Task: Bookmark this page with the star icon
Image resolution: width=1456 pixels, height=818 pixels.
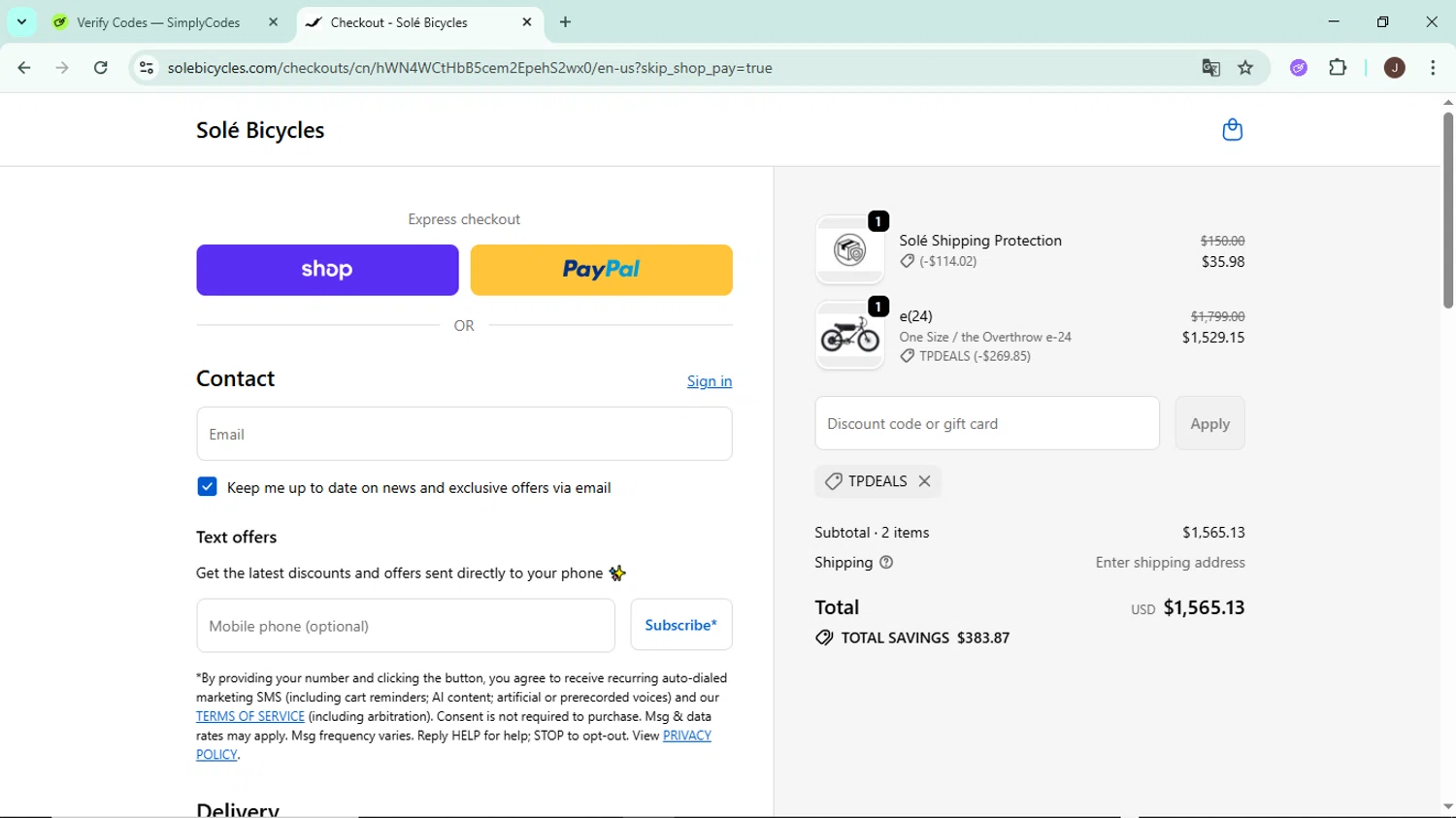Action: (x=1245, y=68)
